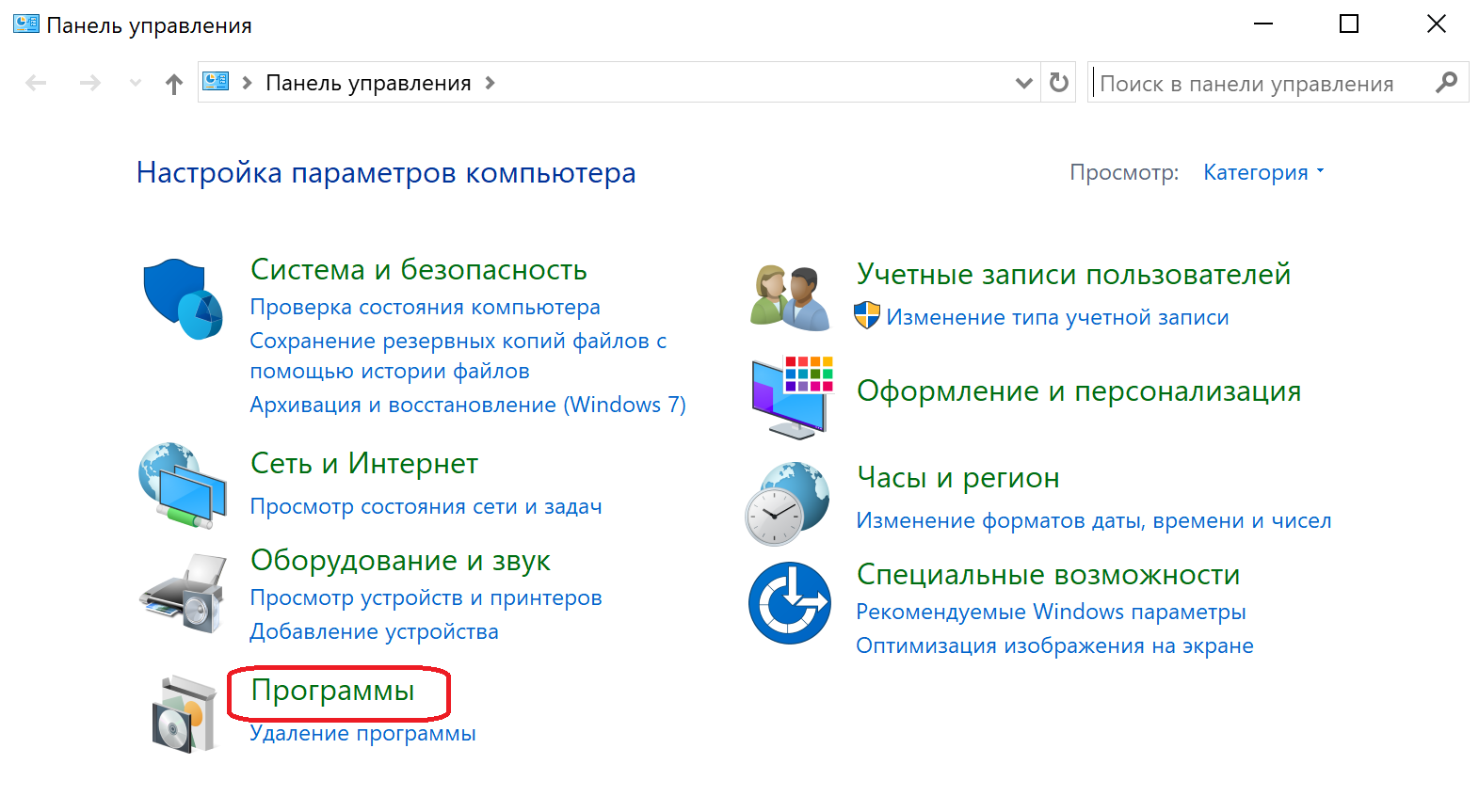Open the System and Security shield icon

coord(184,299)
